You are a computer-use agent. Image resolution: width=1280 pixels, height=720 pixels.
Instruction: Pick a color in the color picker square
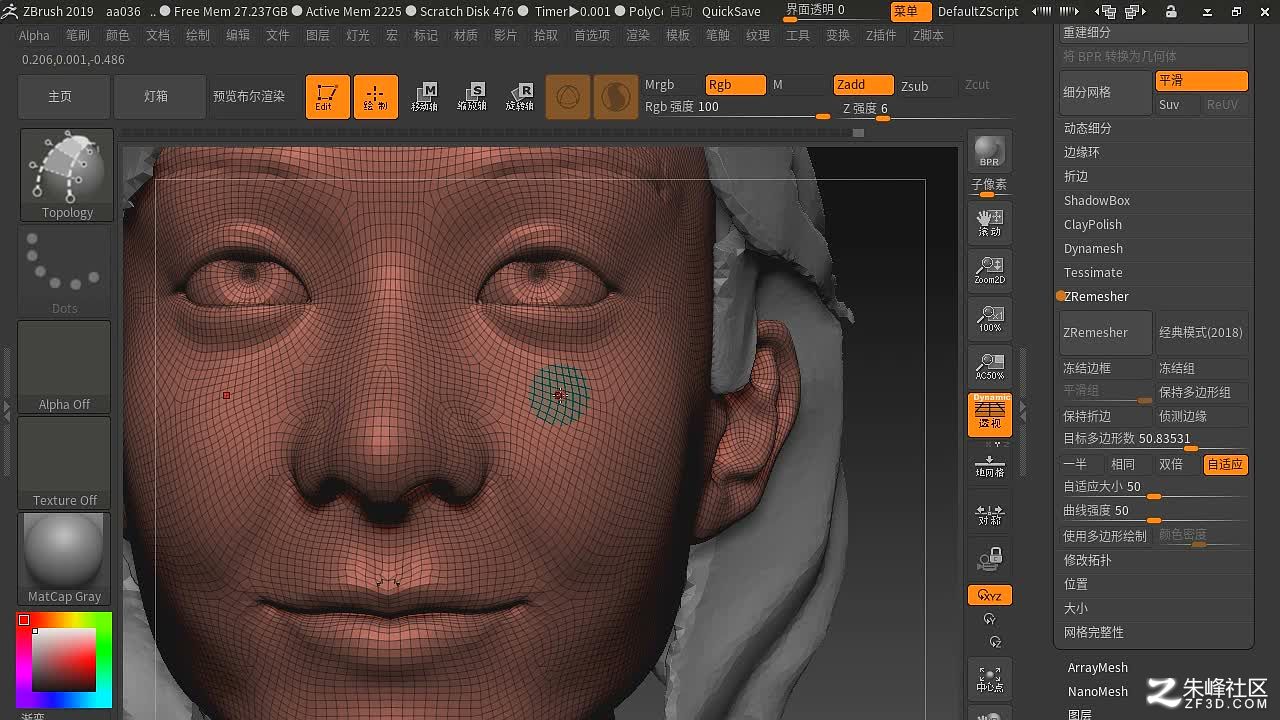[x=64, y=659]
